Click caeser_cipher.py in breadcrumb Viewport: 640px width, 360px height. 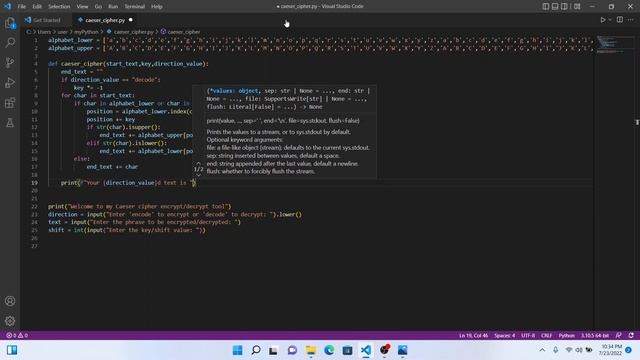133,31
